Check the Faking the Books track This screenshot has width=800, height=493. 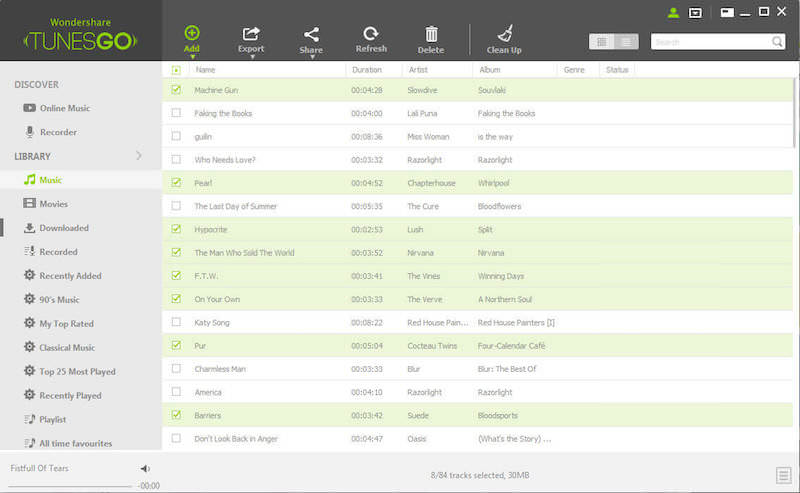176,113
